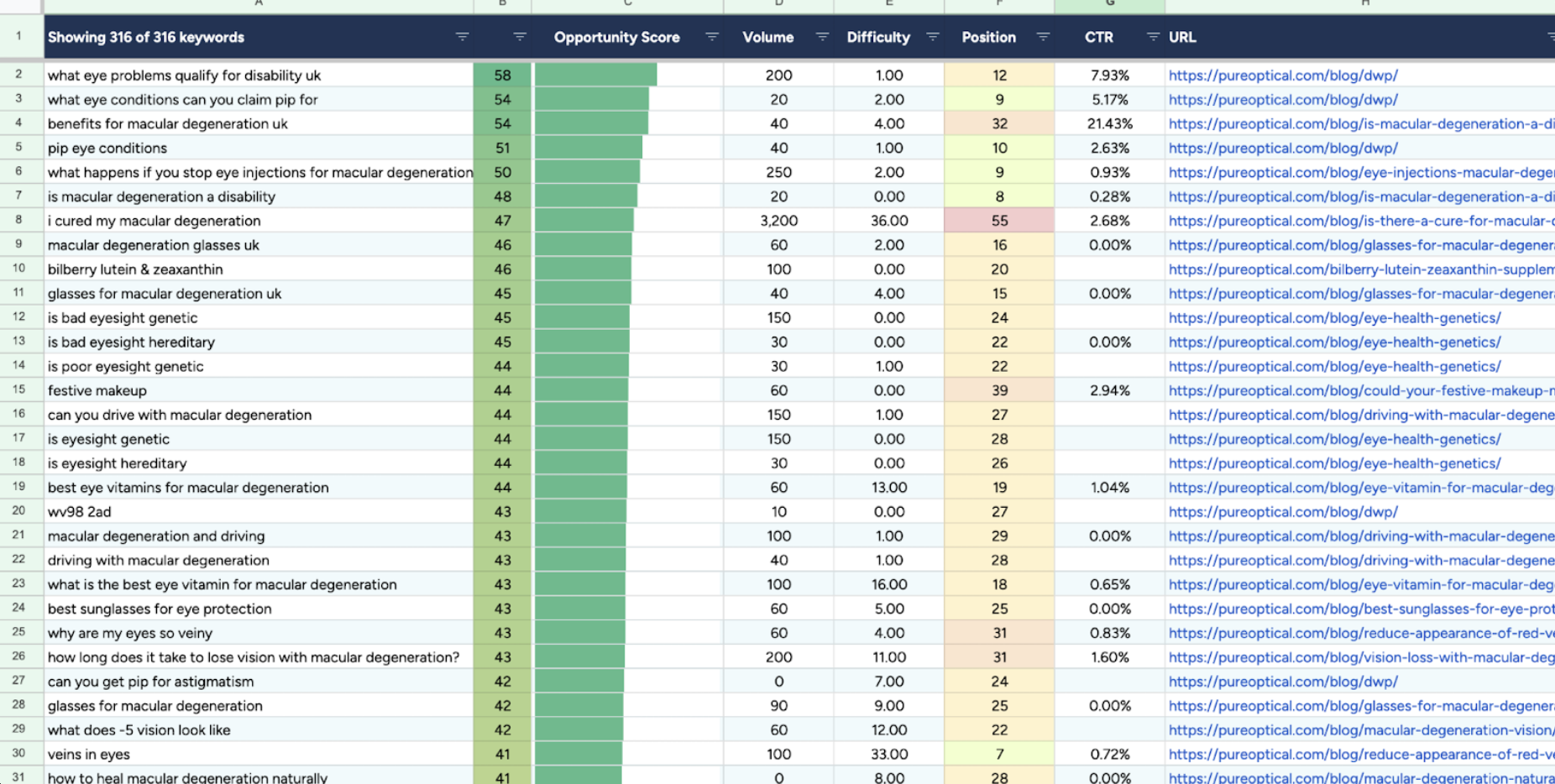
Task: Open CTR column filter icon
Action: pos(1153,37)
